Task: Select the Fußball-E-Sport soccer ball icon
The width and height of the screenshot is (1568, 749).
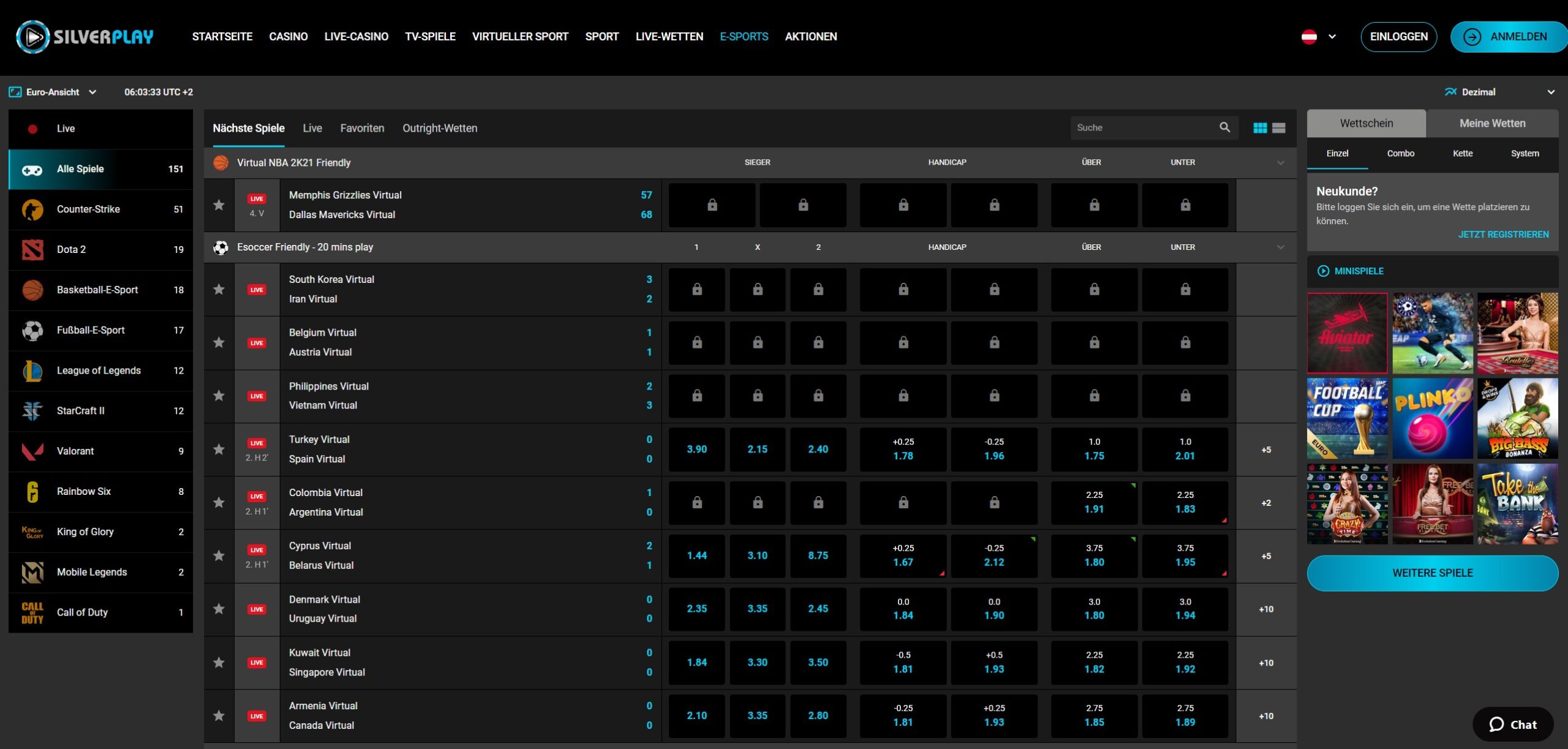Action: 32,331
